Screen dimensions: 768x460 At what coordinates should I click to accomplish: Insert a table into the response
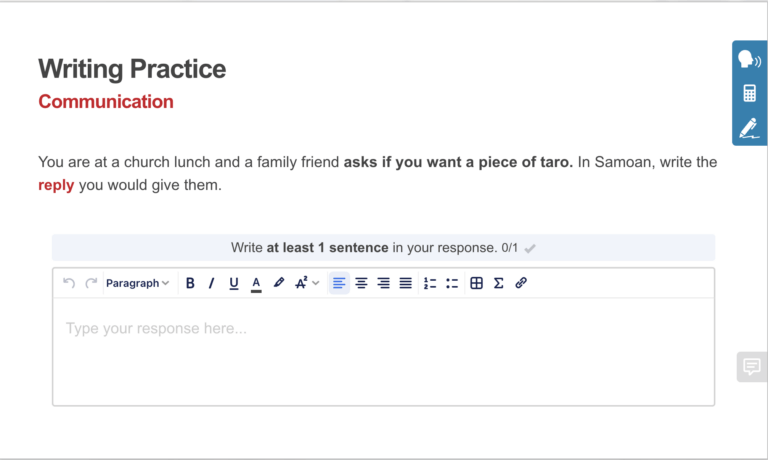[x=476, y=283]
